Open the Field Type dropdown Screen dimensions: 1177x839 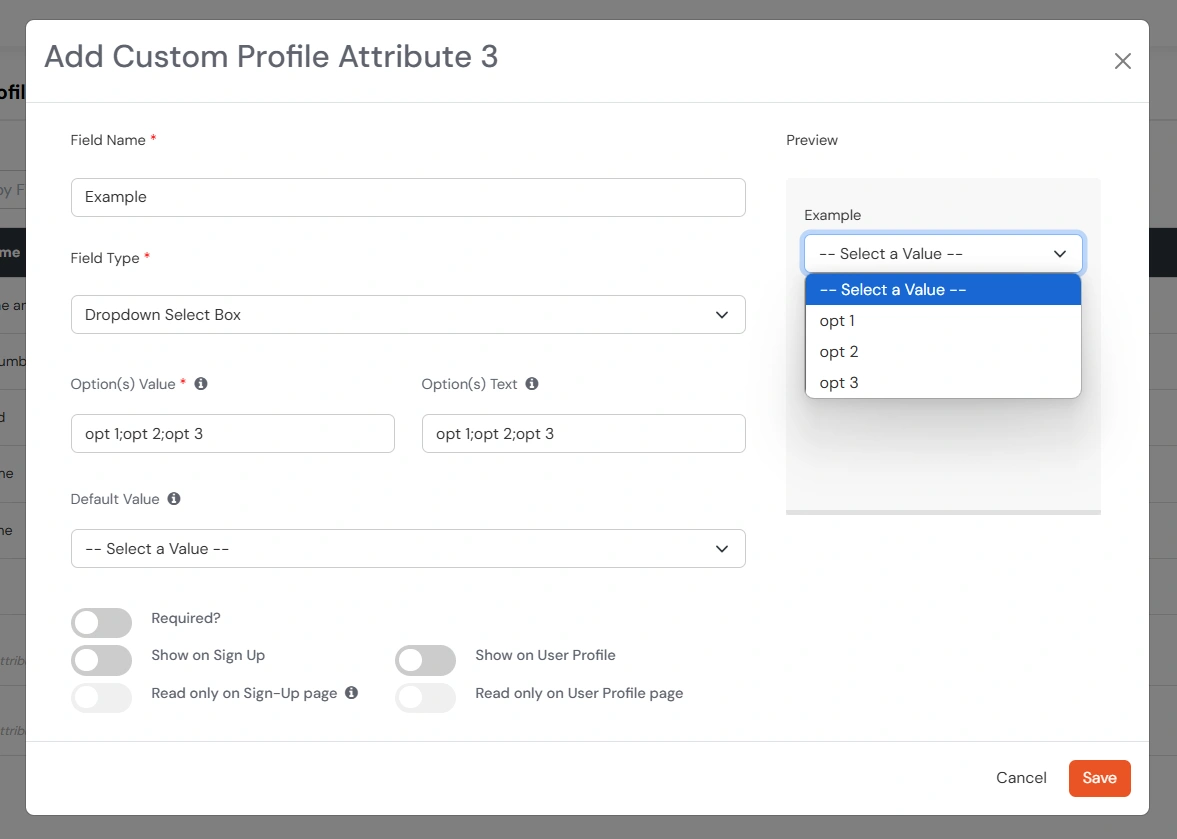coord(408,314)
